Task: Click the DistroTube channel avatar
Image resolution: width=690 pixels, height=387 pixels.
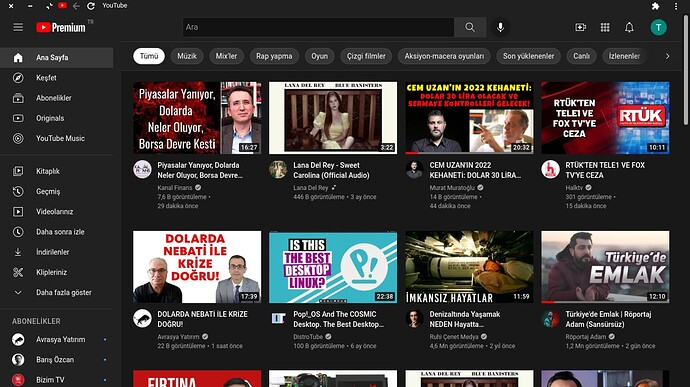Action: (x=278, y=318)
